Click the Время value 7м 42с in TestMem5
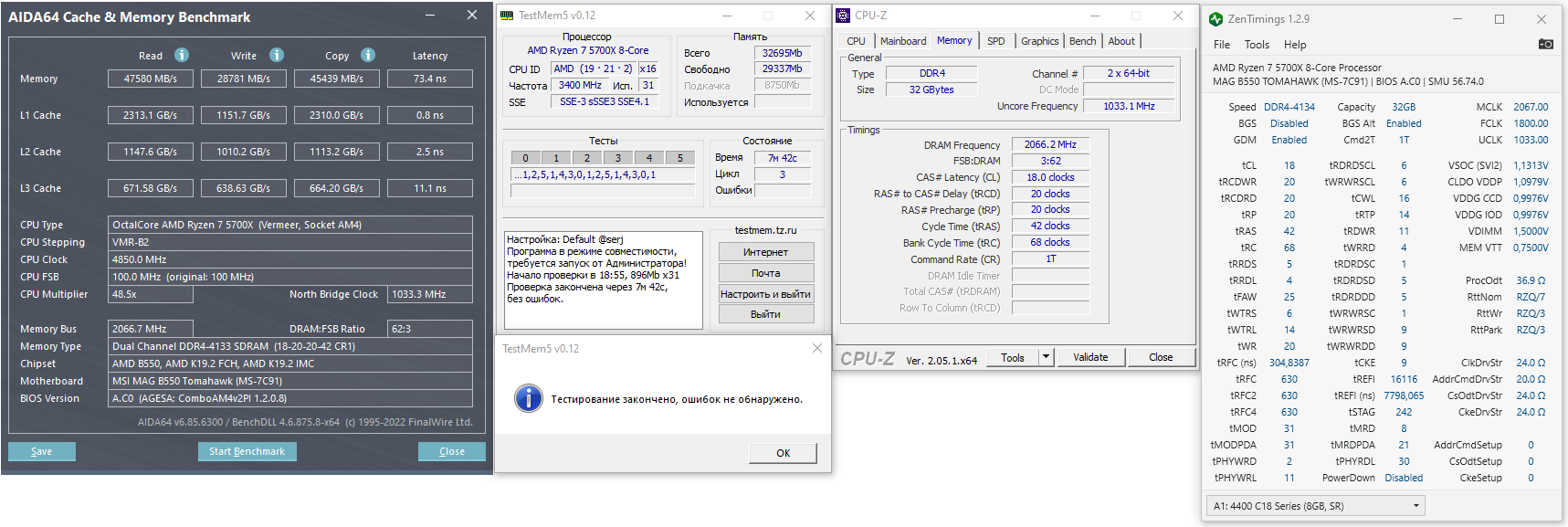This screenshot has height=527, width=1568. [x=783, y=158]
